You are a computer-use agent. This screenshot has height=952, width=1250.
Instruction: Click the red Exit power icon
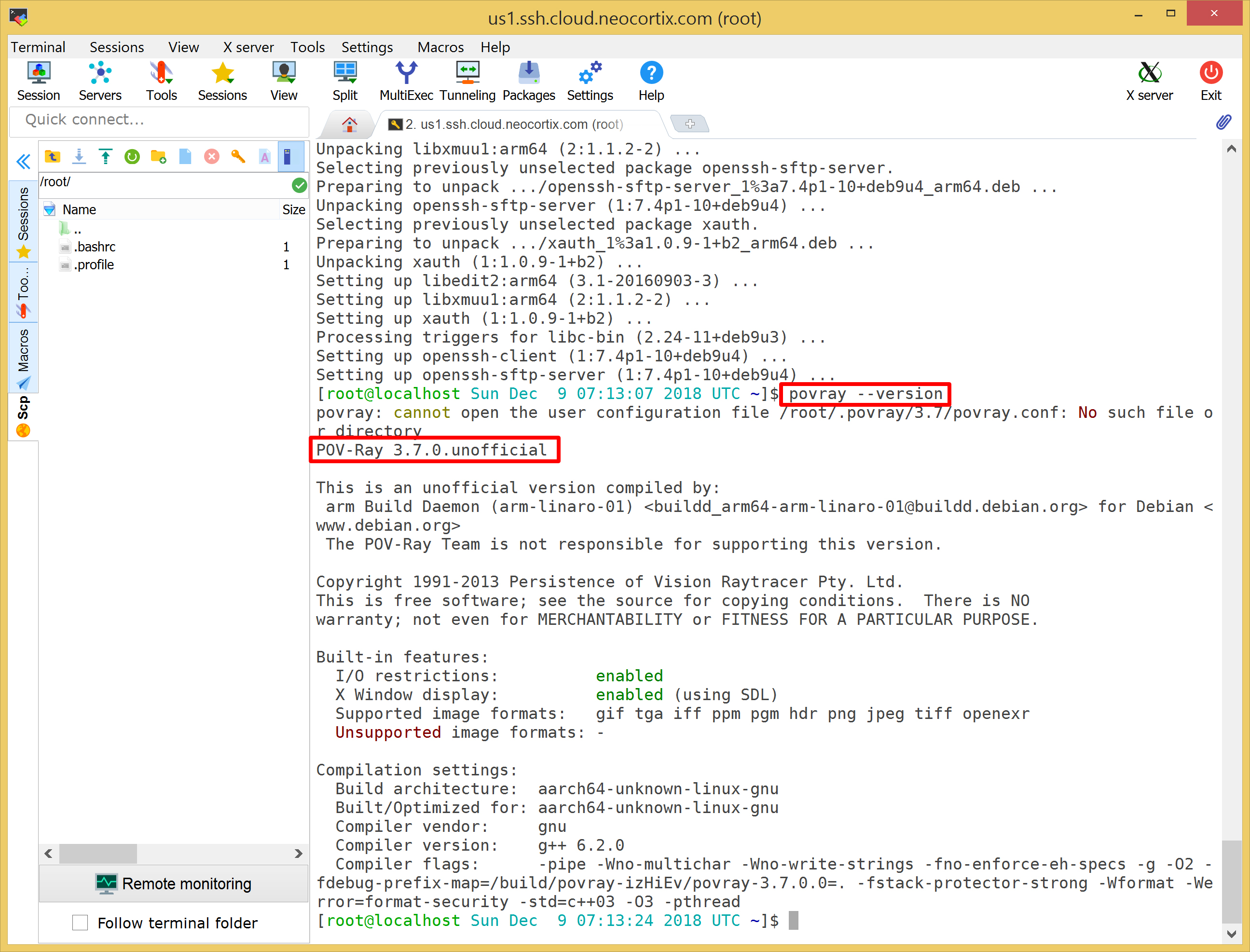pyautogui.click(x=1211, y=81)
